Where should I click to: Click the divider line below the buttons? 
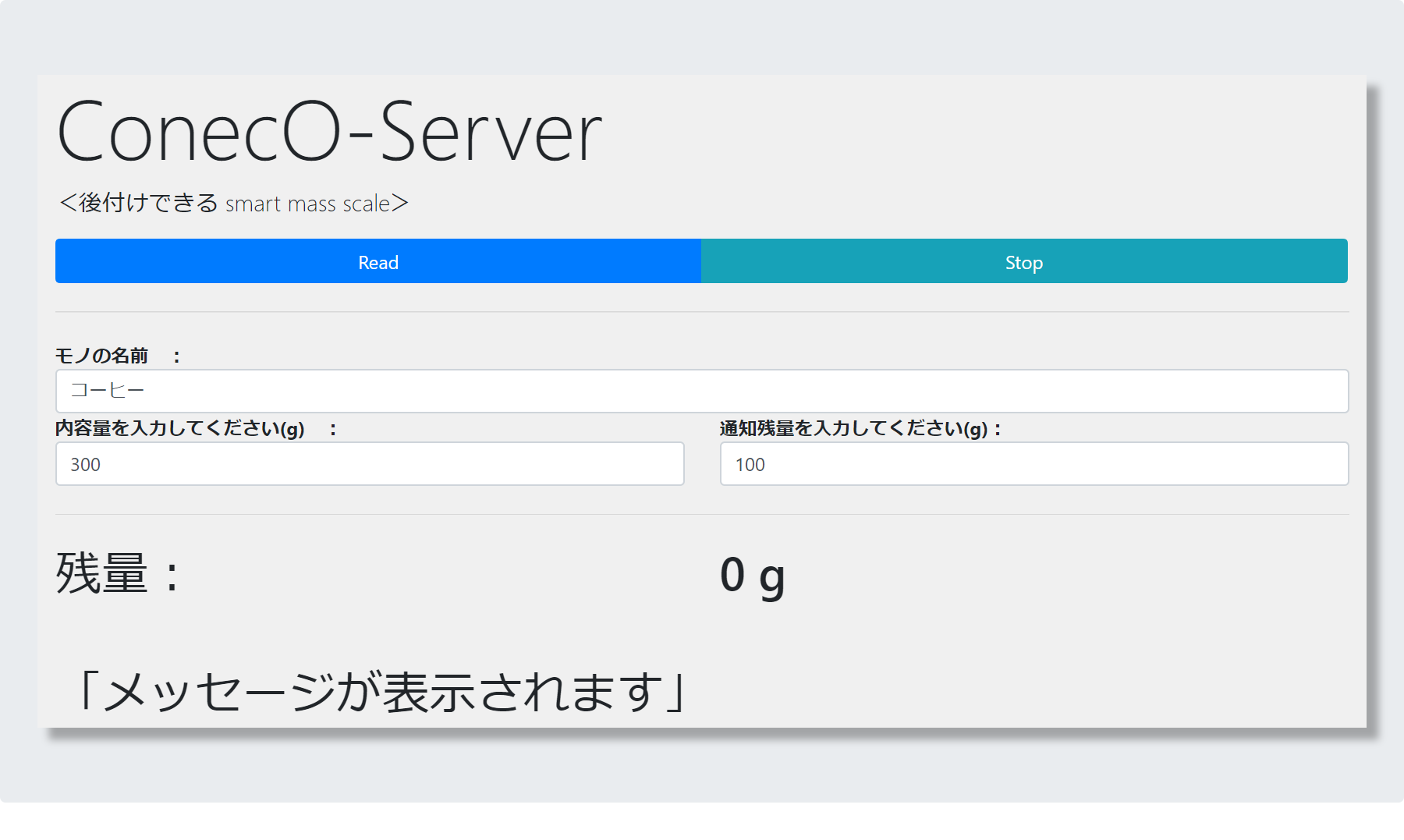click(700, 310)
